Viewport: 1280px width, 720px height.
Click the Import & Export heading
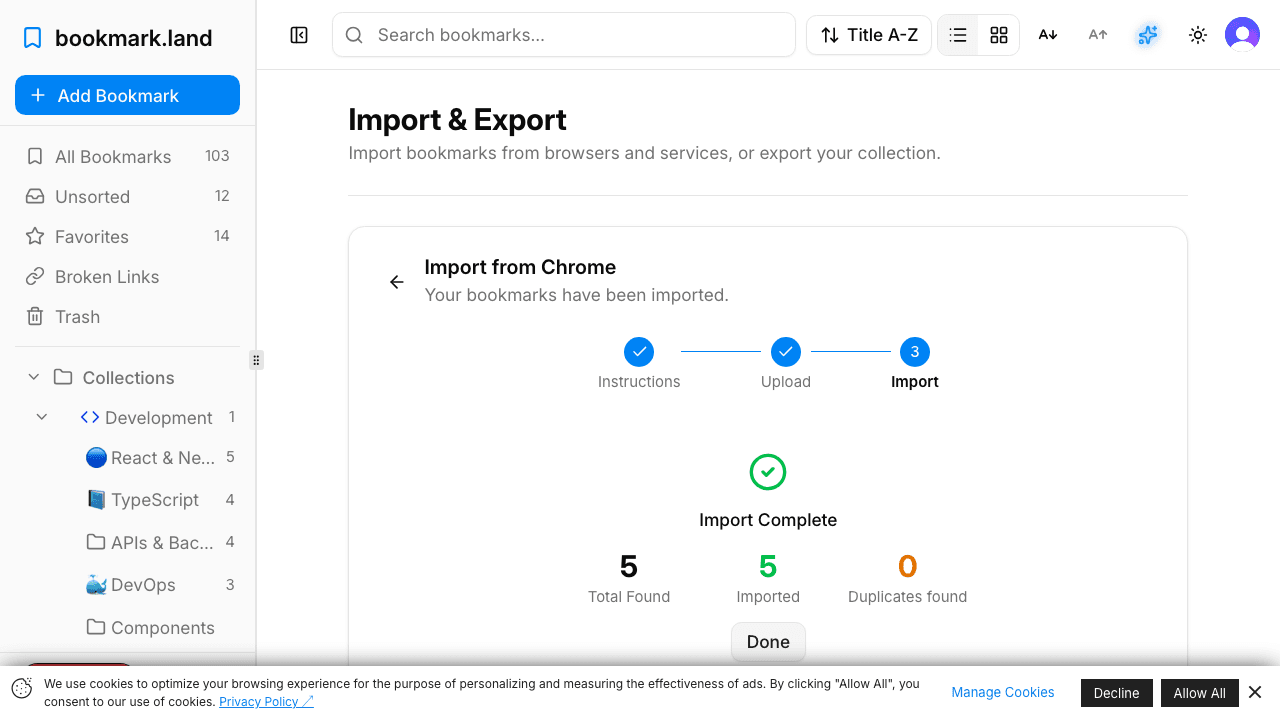point(457,120)
